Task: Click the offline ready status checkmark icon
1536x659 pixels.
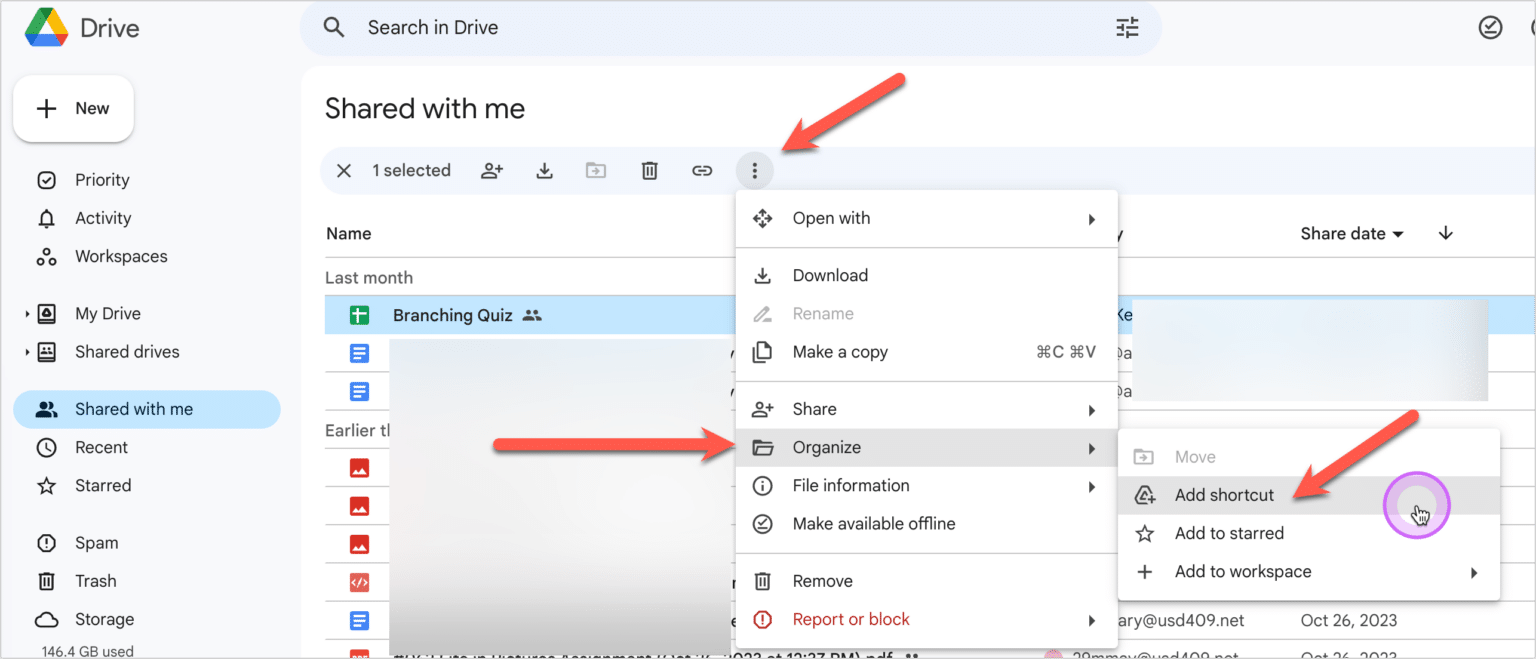Action: (x=1490, y=28)
